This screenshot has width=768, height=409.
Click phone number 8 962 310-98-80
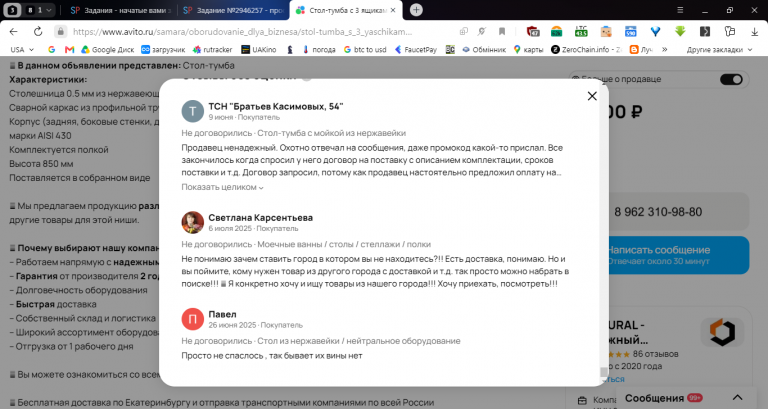coord(658,212)
